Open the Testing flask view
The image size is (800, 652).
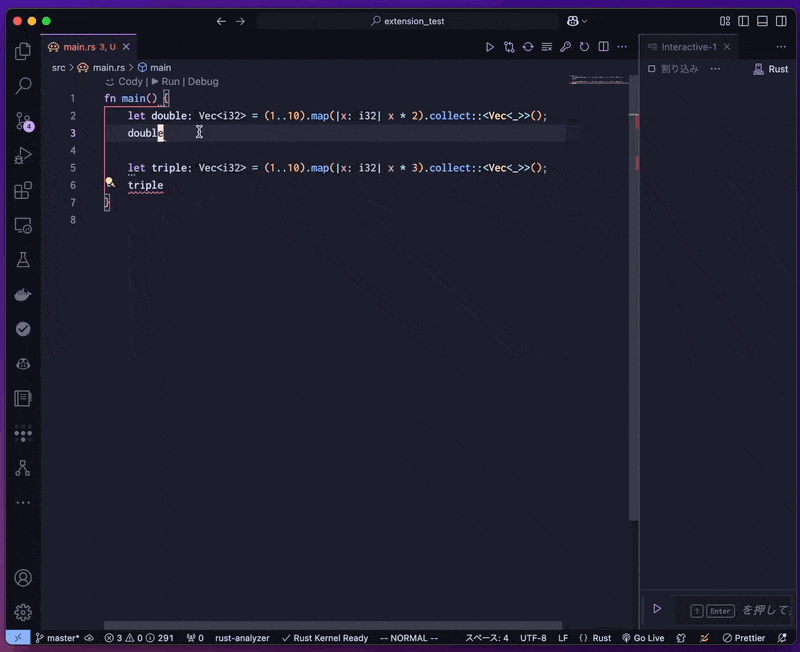(x=23, y=260)
